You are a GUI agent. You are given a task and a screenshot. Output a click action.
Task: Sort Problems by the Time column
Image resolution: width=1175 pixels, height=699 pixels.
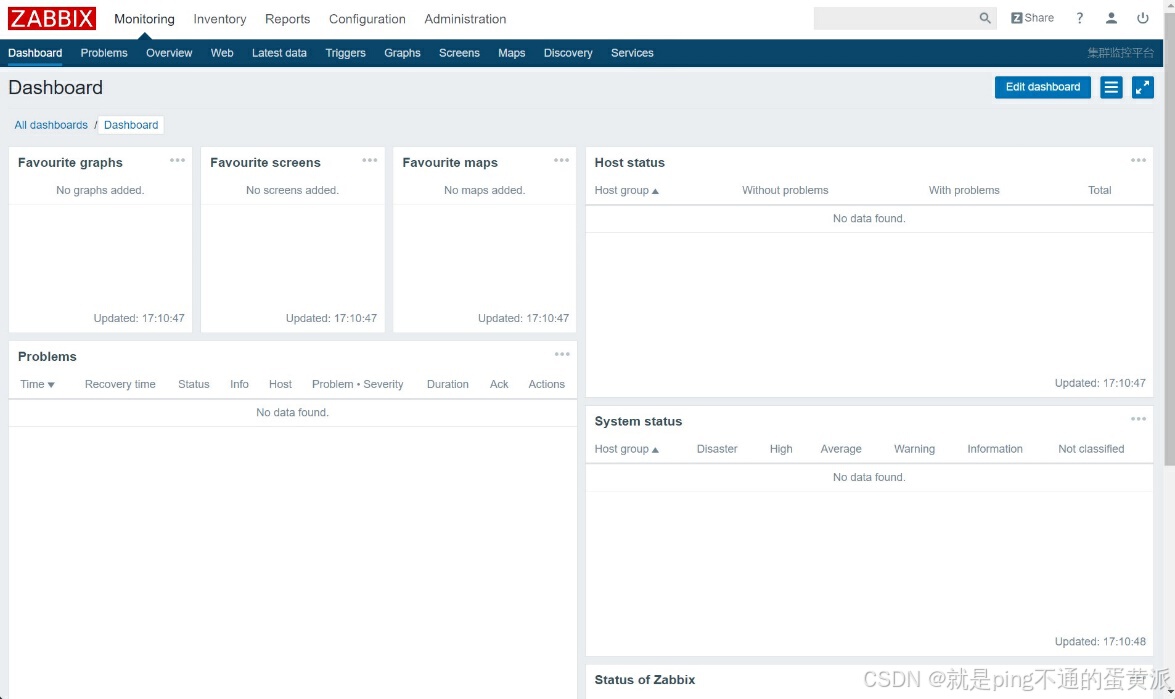click(37, 384)
